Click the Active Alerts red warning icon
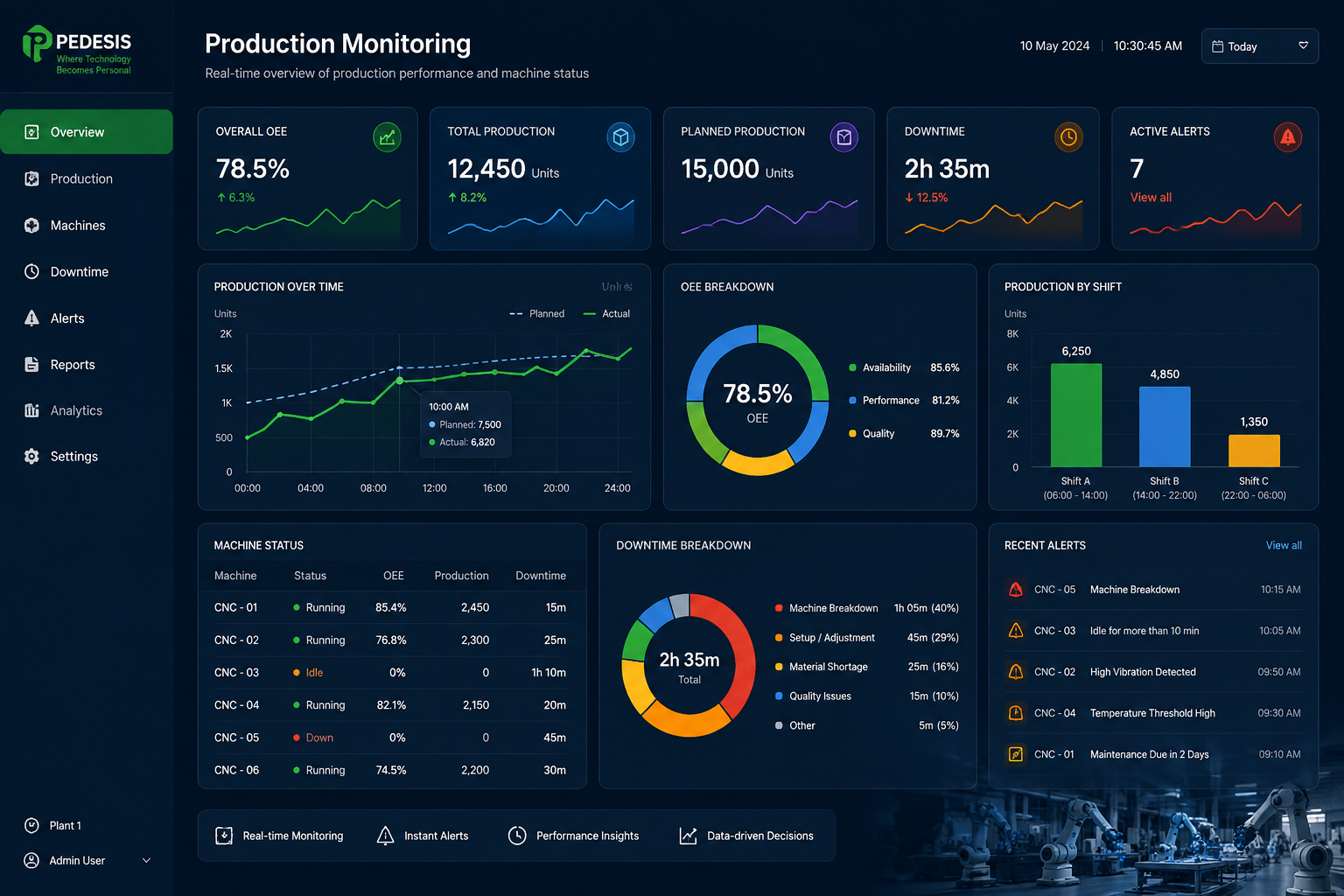The height and width of the screenshot is (896, 1344). (1288, 137)
